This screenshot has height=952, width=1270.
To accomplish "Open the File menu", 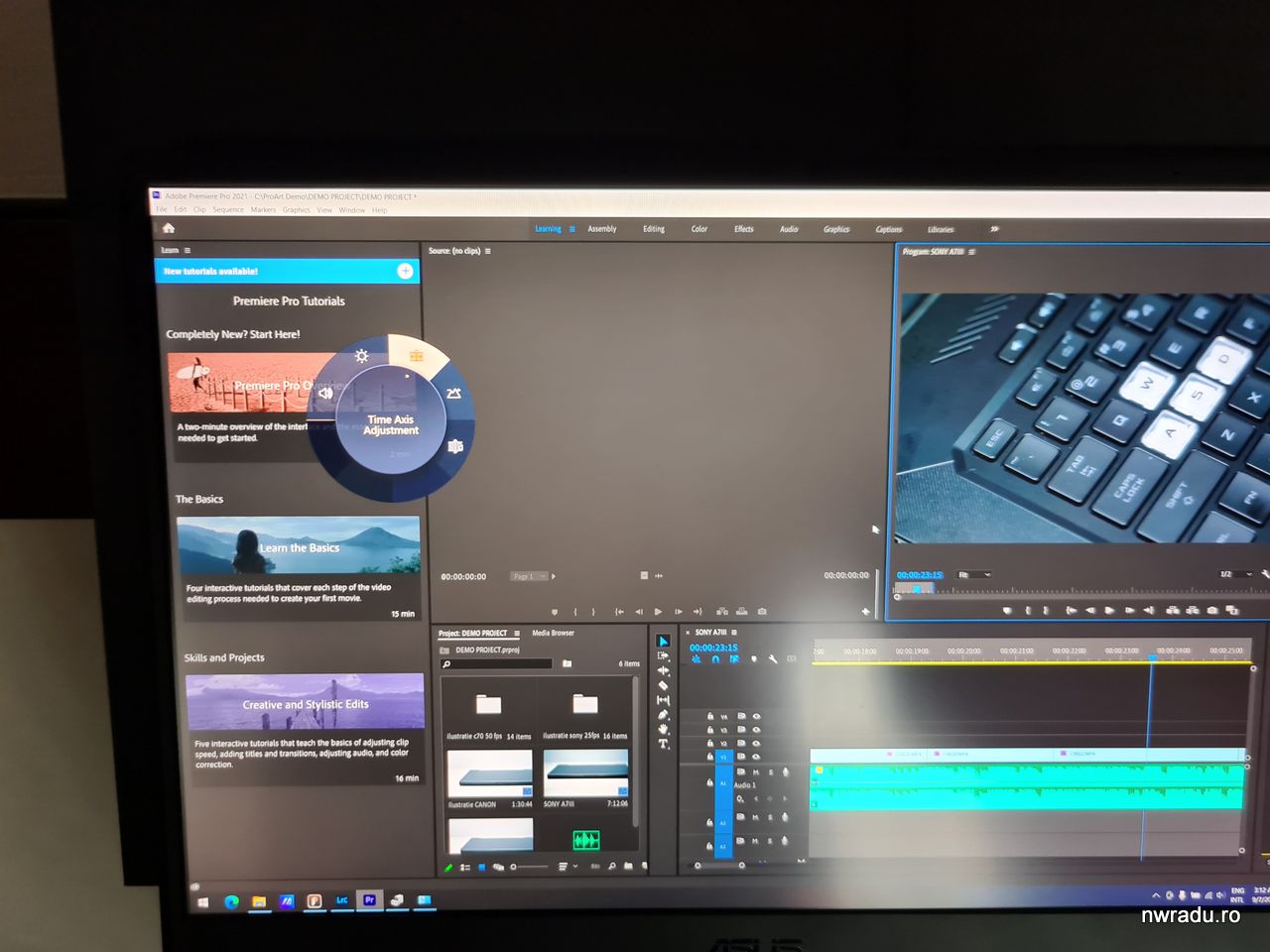I will point(162,209).
